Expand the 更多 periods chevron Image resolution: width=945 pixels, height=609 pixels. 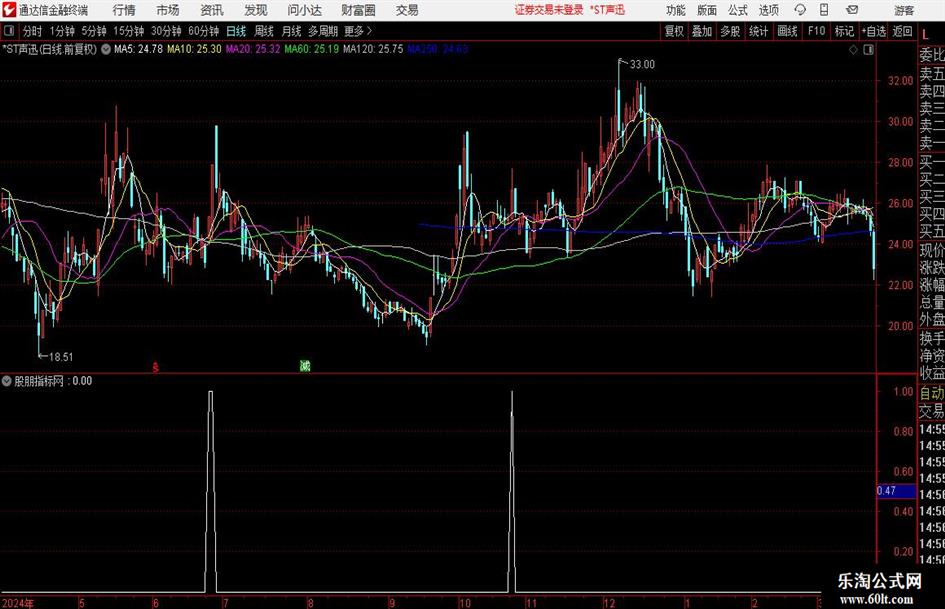click(369, 31)
